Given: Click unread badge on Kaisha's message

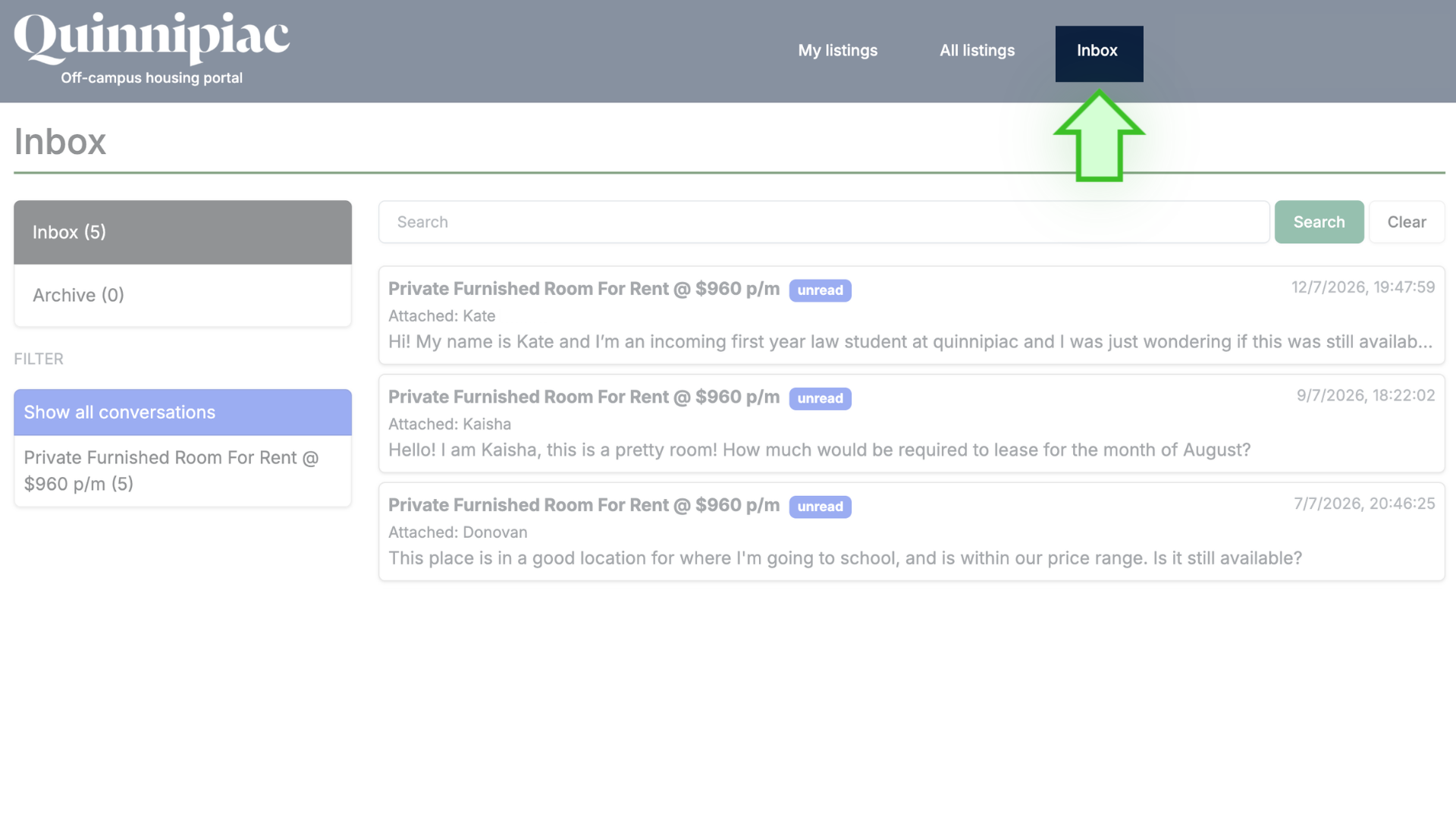Looking at the screenshot, I should pyautogui.click(x=820, y=399).
